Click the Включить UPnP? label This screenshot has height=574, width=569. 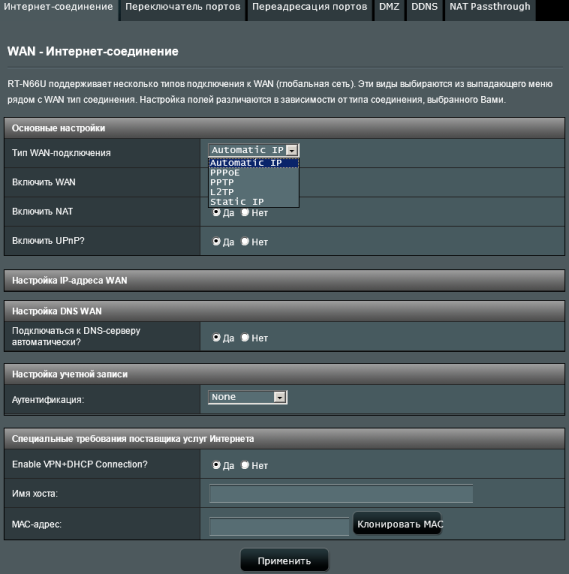coord(48,241)
